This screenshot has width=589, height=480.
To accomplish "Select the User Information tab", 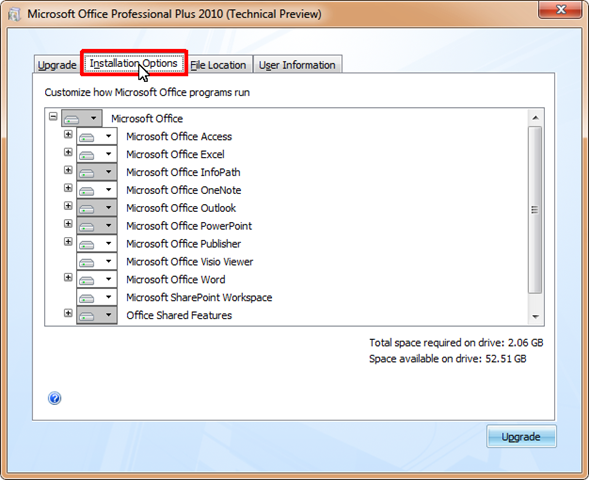I will pyautogui.click(x=297, y=65).
